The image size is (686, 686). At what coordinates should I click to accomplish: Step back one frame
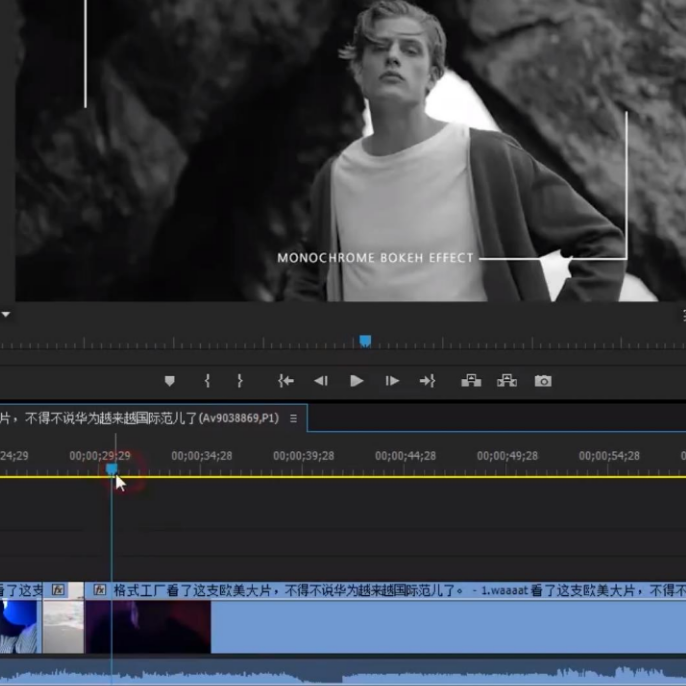pyautogui.click(x=321, y=381)
